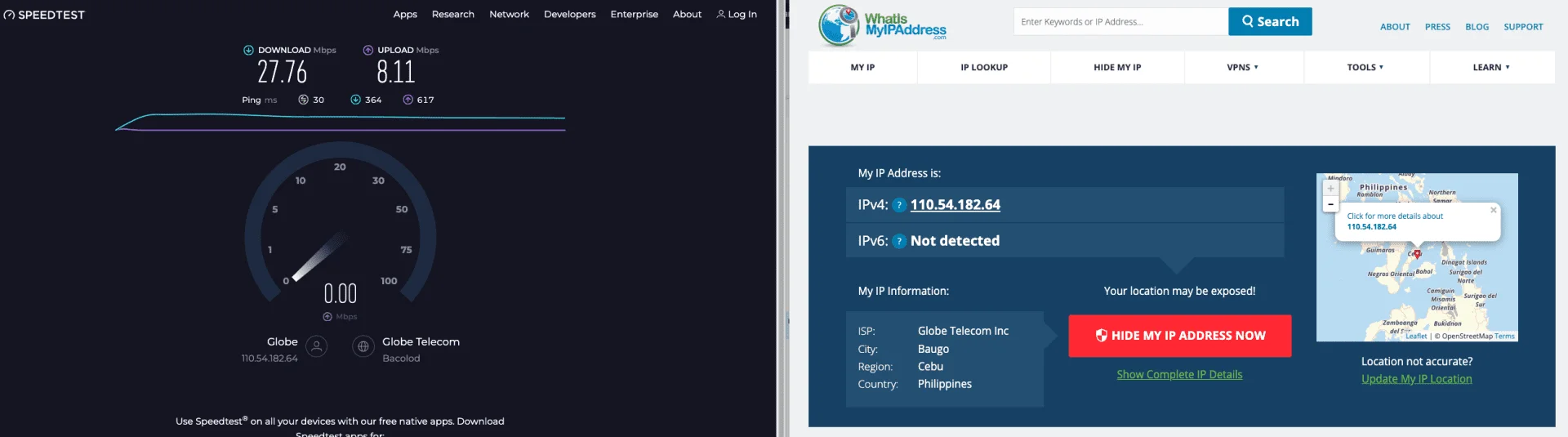Click the Bacolod server location text

[401, 359]
